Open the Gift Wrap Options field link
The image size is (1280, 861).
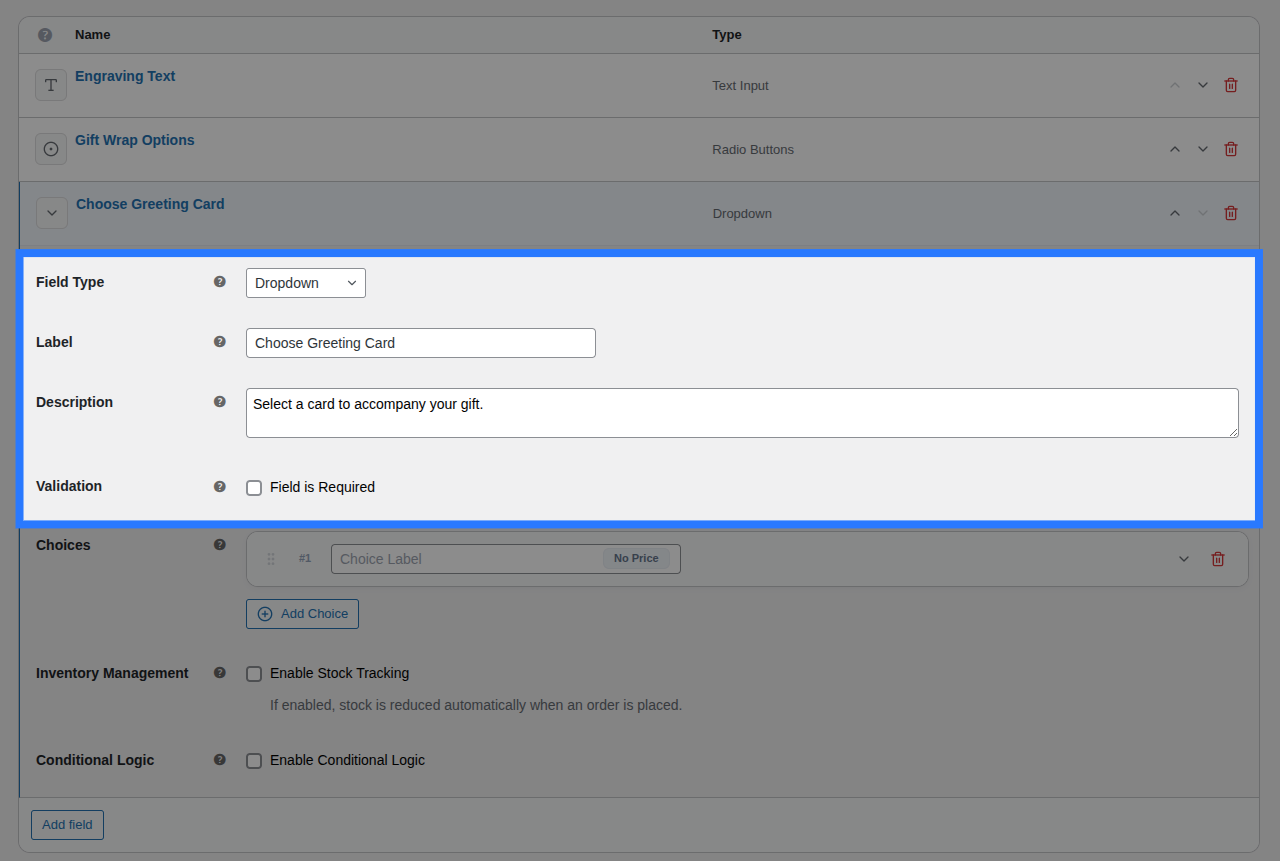[135, 140]
